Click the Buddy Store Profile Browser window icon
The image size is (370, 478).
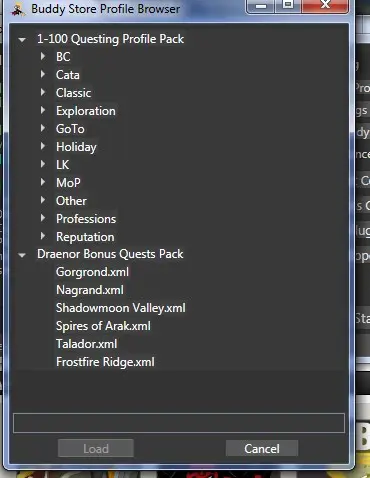[x=18, y=10]
